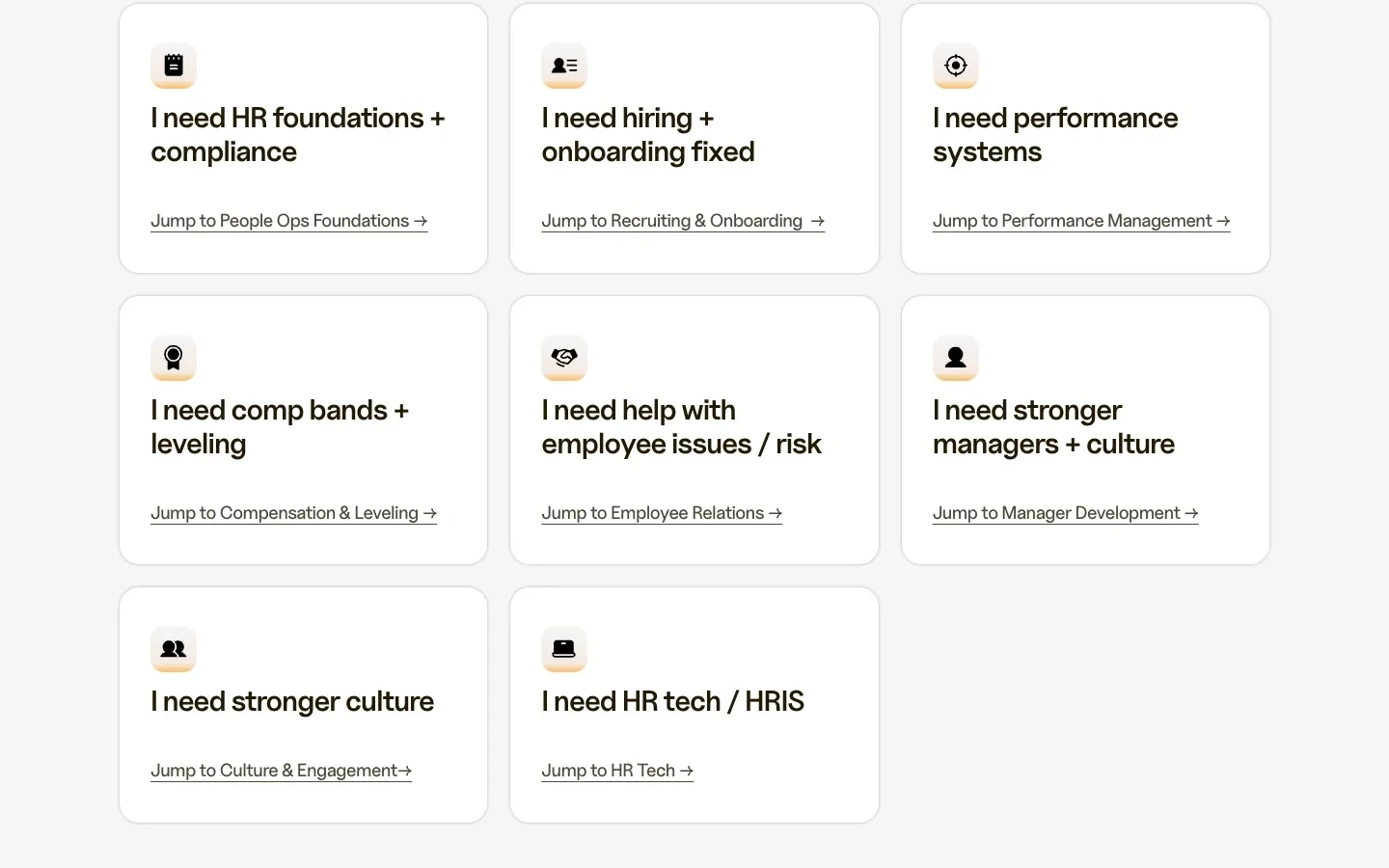The width and height of the screenshot is (1389, 868).
Task: Open Jump to Culture & Engagement link
Action: (282, 771)
